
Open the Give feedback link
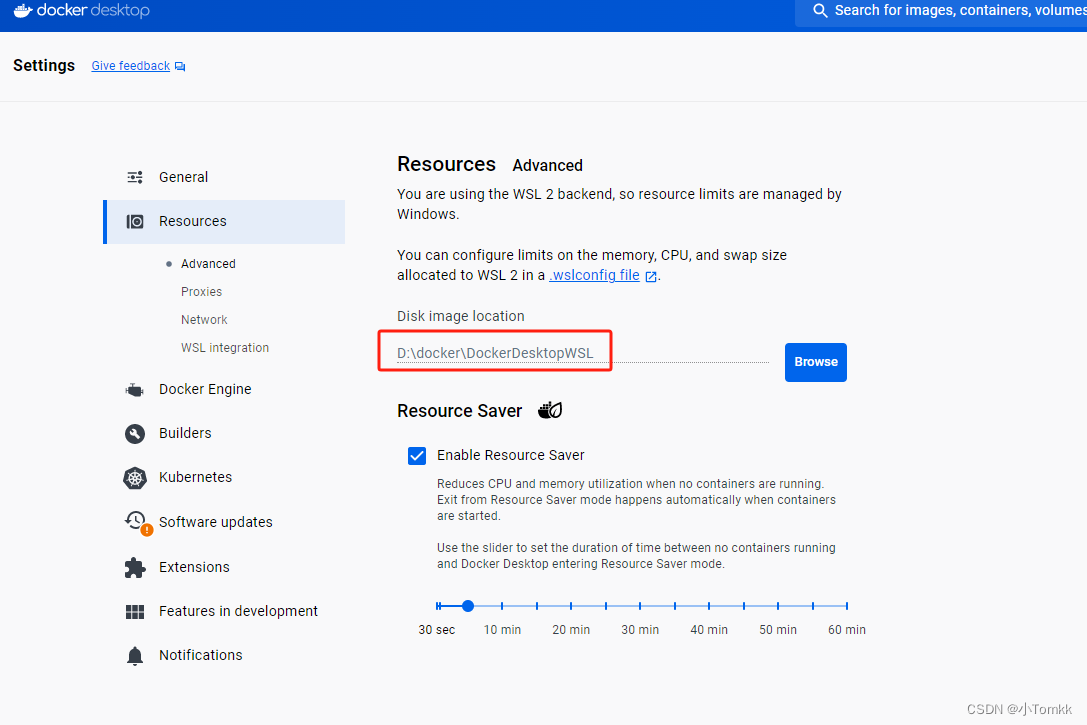click(x=130, y=66)
